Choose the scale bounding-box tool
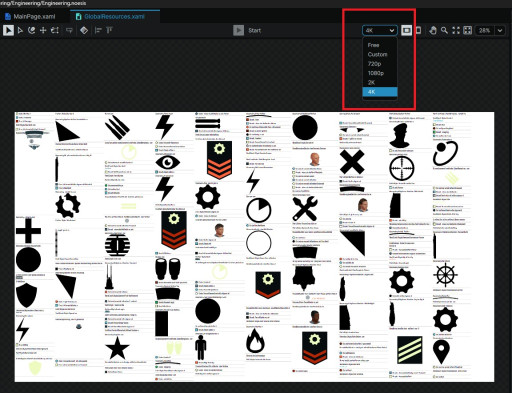Viewport: 512px width, 393px height. (x=55, y=30)
